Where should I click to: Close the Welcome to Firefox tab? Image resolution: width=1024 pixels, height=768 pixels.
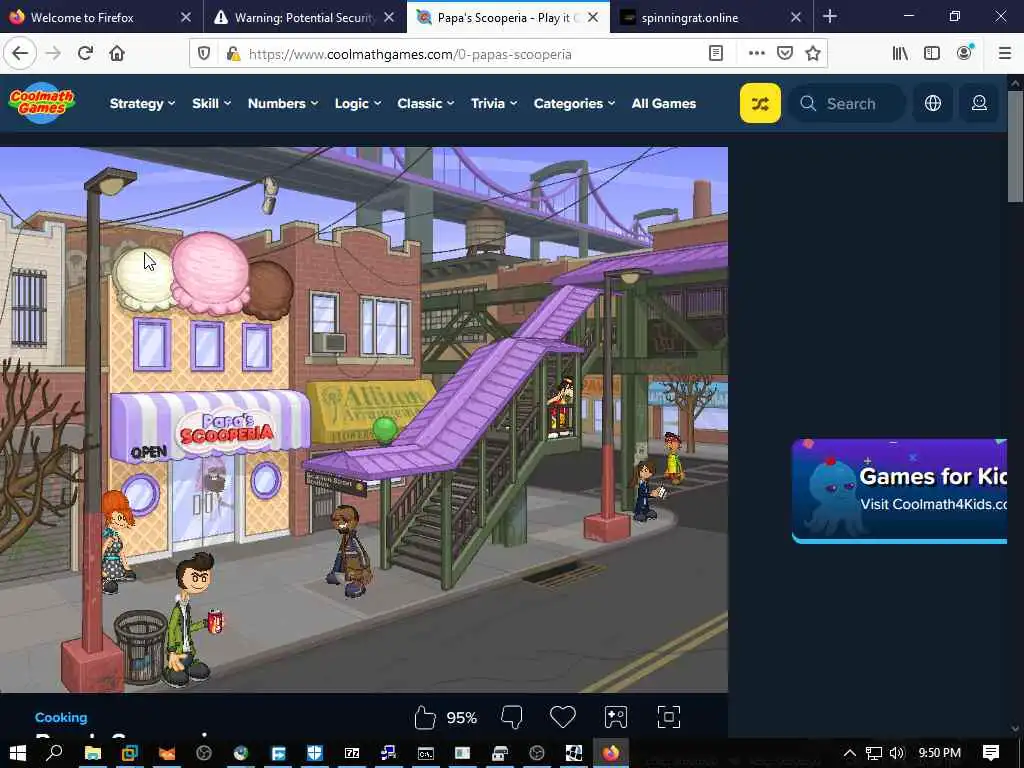[185, 18]
